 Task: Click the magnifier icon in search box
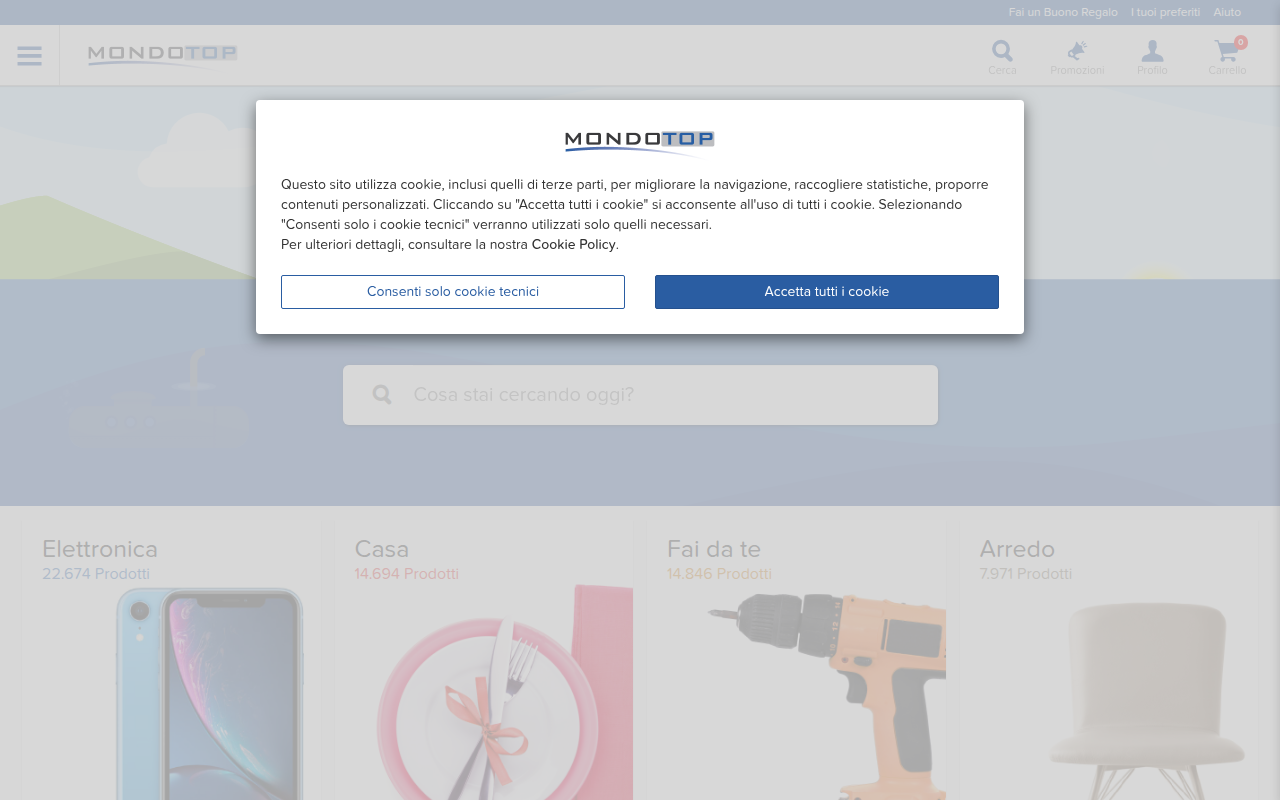(382, 395)
